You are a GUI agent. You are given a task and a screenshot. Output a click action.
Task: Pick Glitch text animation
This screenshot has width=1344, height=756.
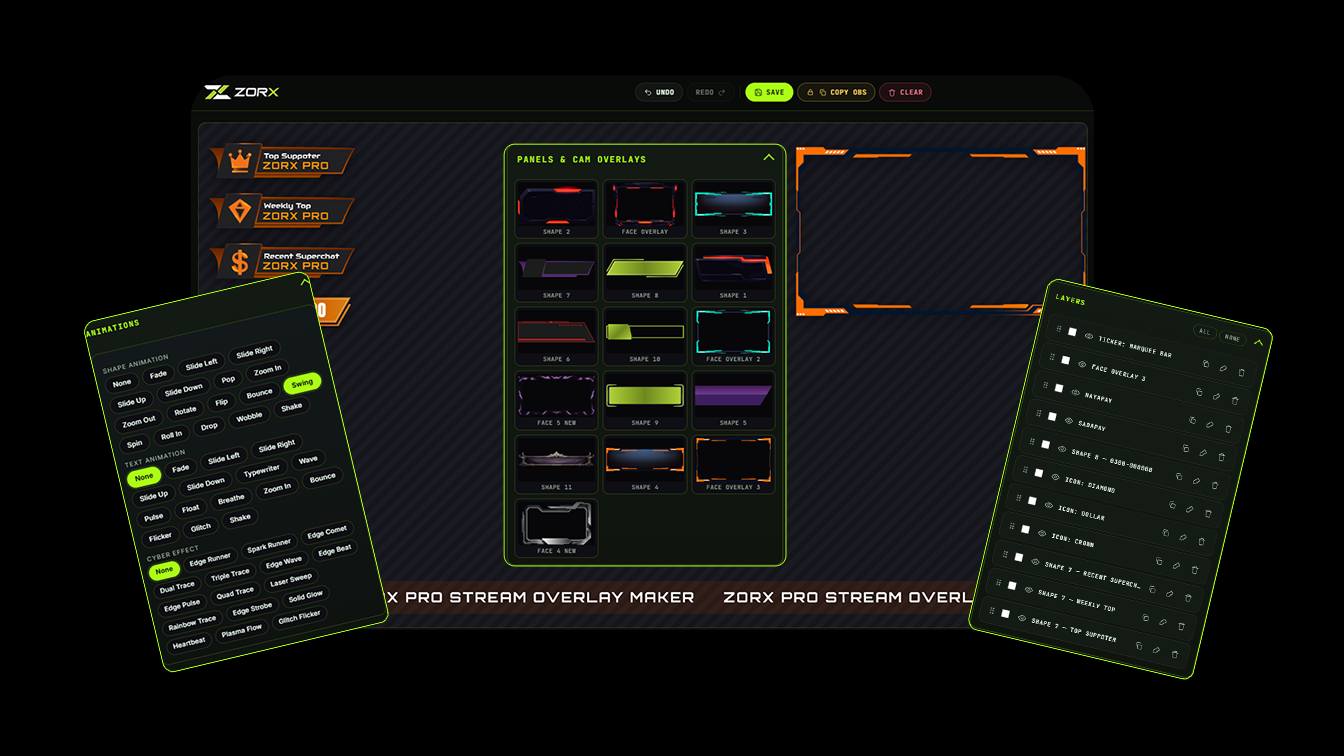click(201, 527)
